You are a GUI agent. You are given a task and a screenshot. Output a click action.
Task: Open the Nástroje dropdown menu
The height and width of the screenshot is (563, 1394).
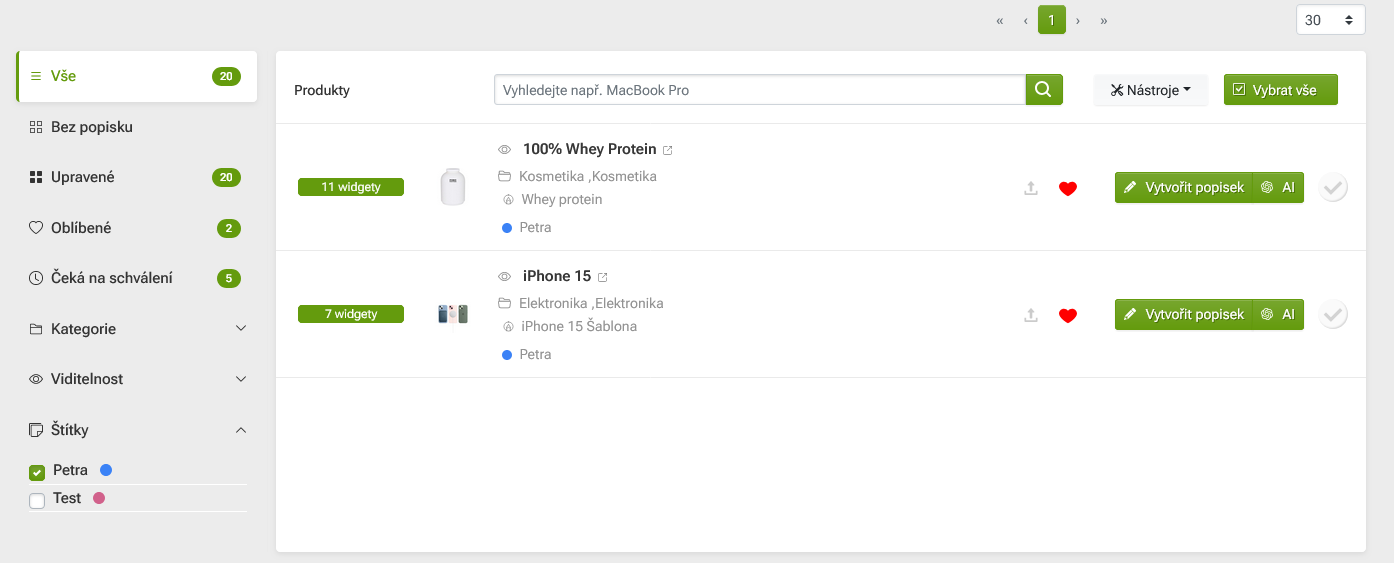pos(1150,90)
